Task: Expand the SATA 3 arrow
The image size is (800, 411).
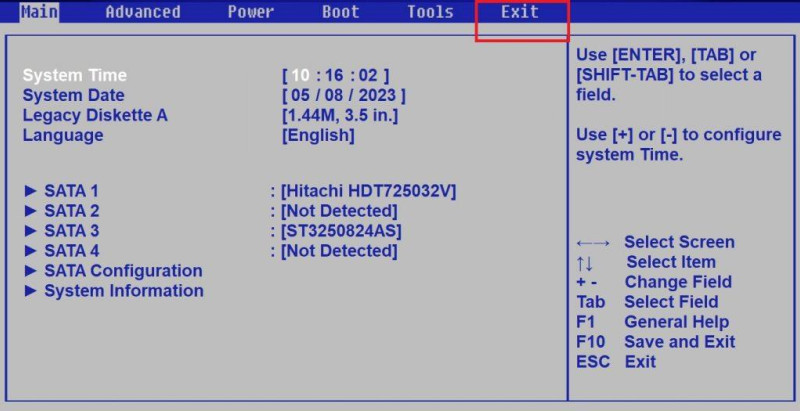Action: [31, 230]
